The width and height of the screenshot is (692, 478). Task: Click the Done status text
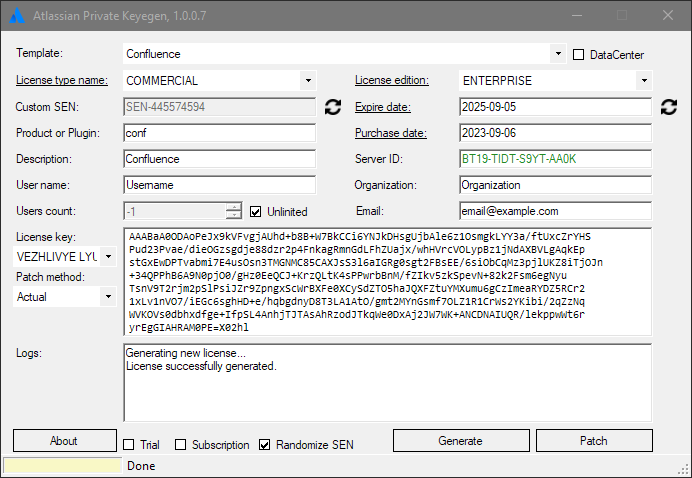141,466
